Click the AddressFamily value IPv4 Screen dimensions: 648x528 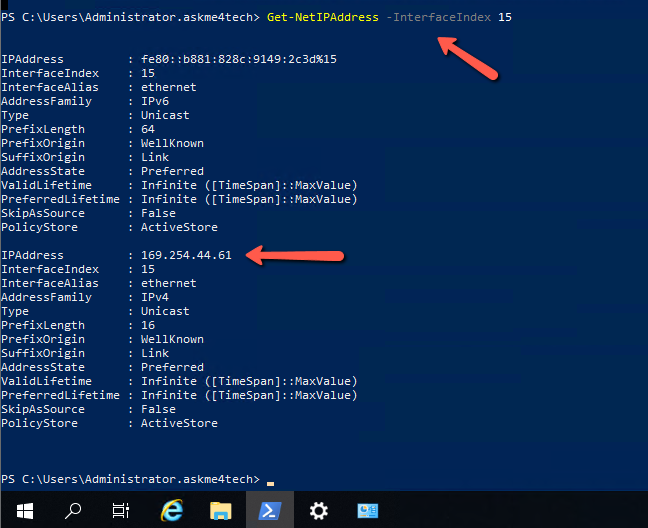click(x=155, y=297)
